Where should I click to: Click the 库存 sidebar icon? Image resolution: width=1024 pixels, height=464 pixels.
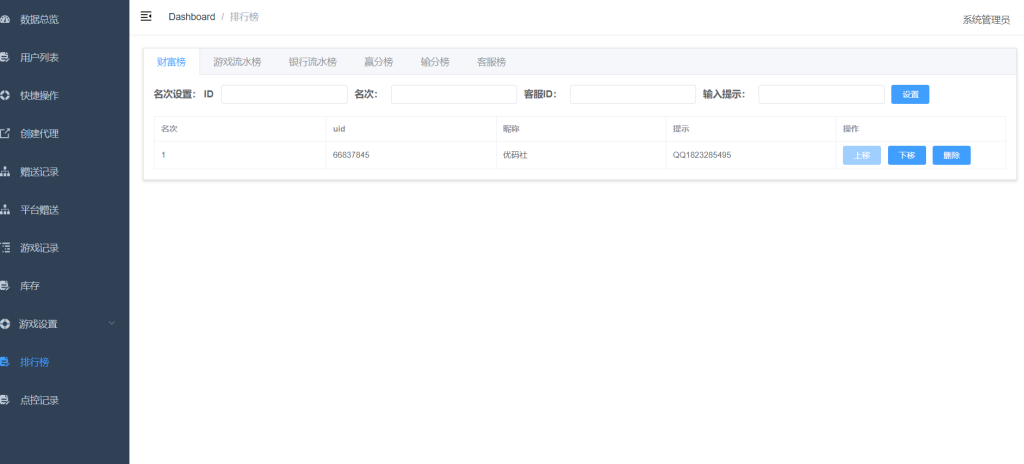tap(5, 286)
